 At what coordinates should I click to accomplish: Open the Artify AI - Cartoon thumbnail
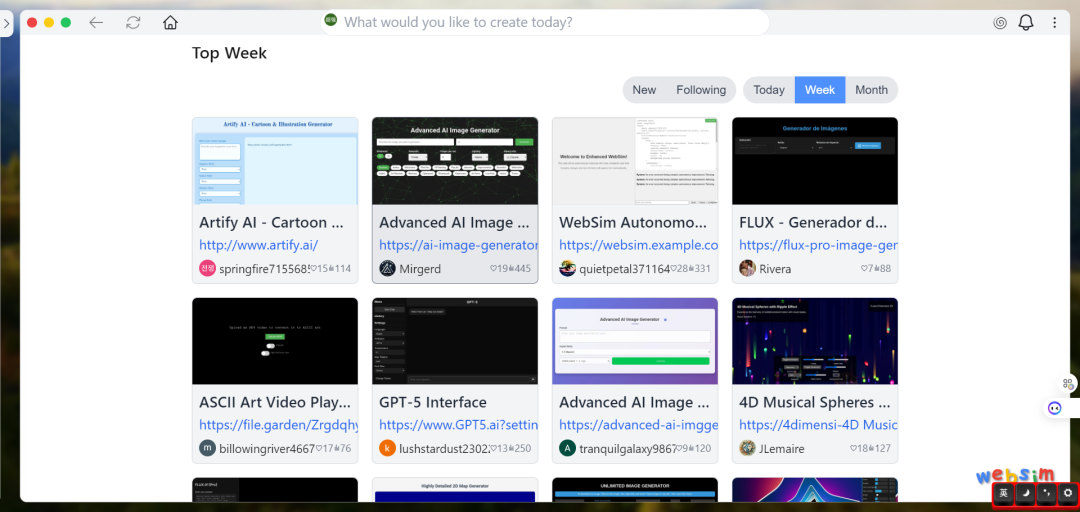click(x=275, y=161)
